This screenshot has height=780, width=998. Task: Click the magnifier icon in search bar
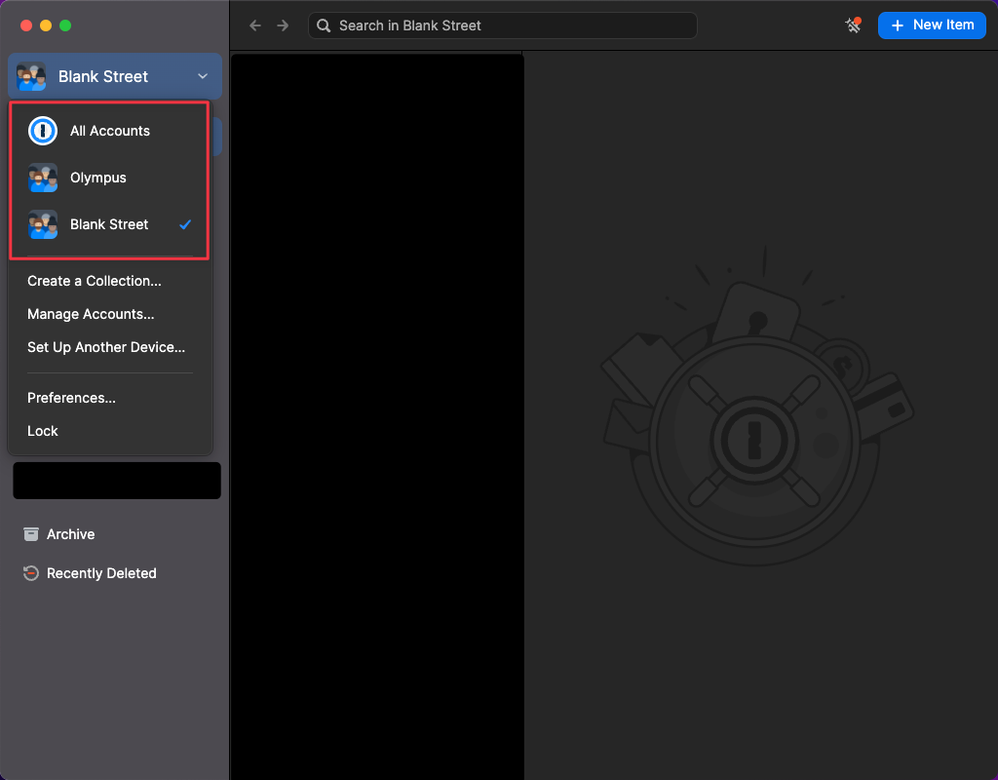(x=324, y=25)
